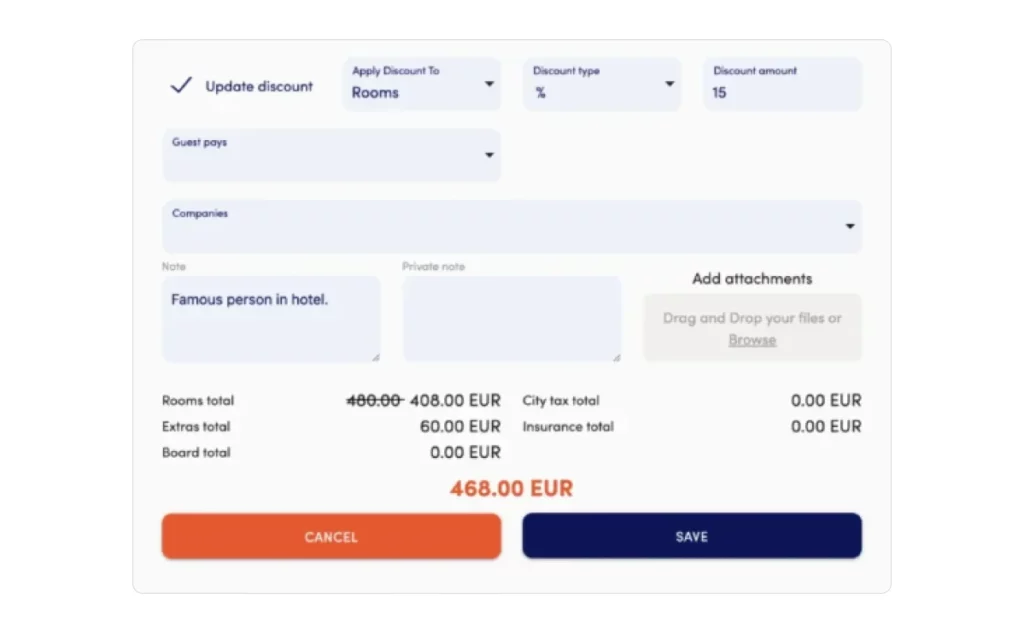The image size is (1024, 633).
Task: Click the Guest pays chevron arrow
Action: pyautogui.click(x=489, y=156)
